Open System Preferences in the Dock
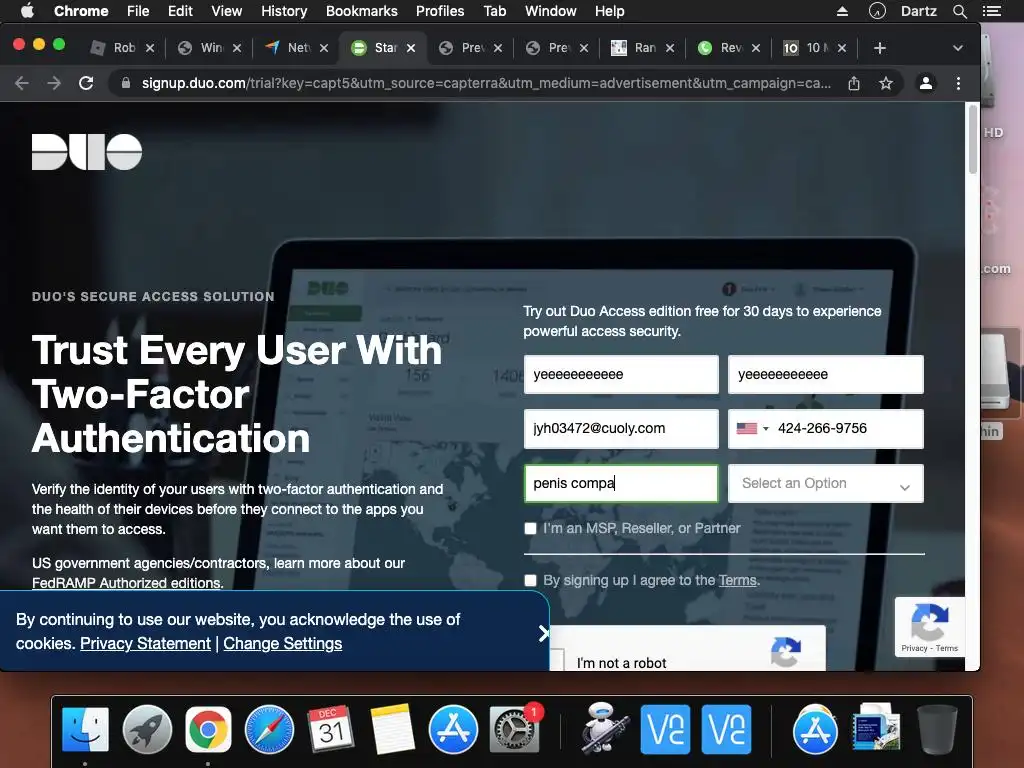This screenshot has height=768, width=1024. click(x=515, y=729)
